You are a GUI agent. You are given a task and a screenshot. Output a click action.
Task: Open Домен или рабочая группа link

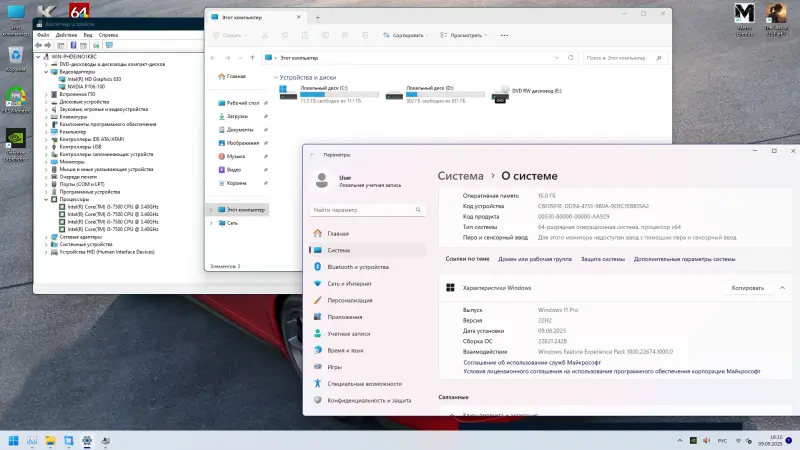(x=535, y=259)
